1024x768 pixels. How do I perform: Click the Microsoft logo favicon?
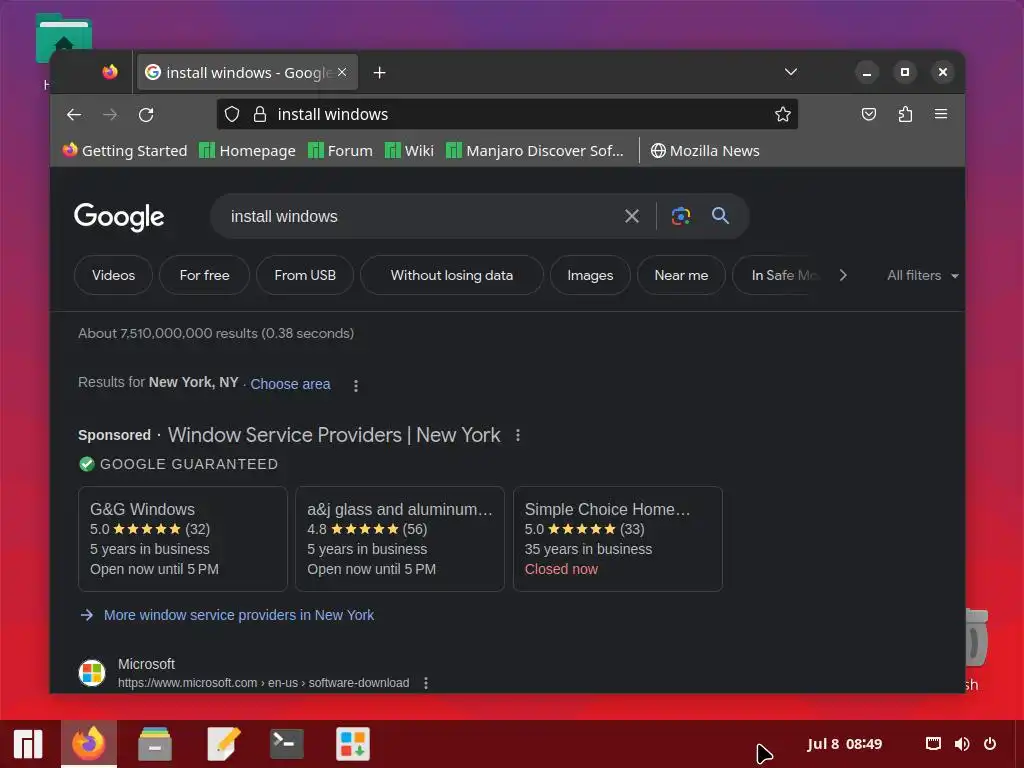point(92,673)
